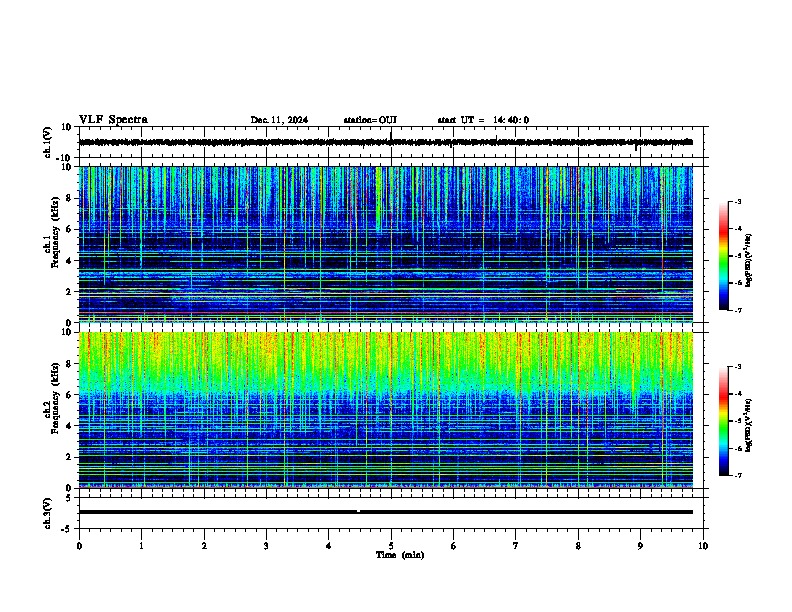
Task: Click inside the ch.1 spectrogram panel
Action: coord(386,244)
